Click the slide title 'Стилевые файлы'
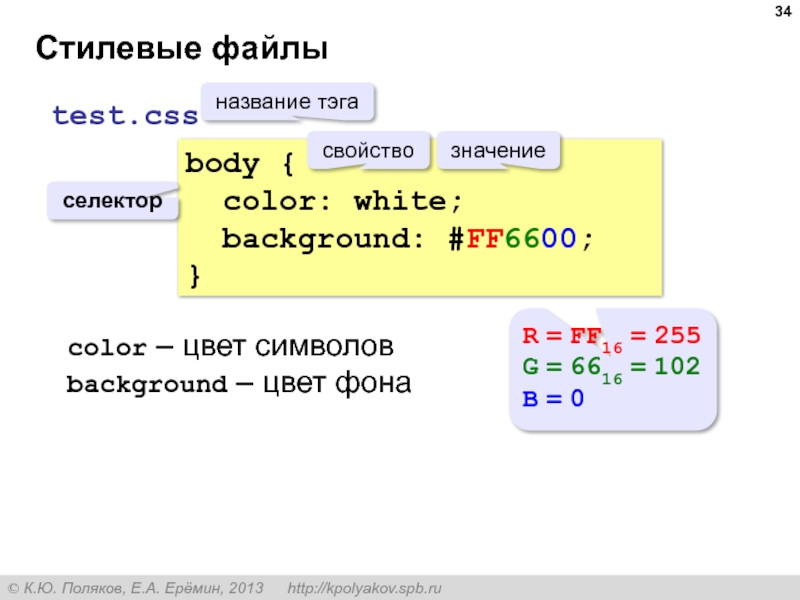Viewport: 800px width, 600px height. [x=182, y=48]
